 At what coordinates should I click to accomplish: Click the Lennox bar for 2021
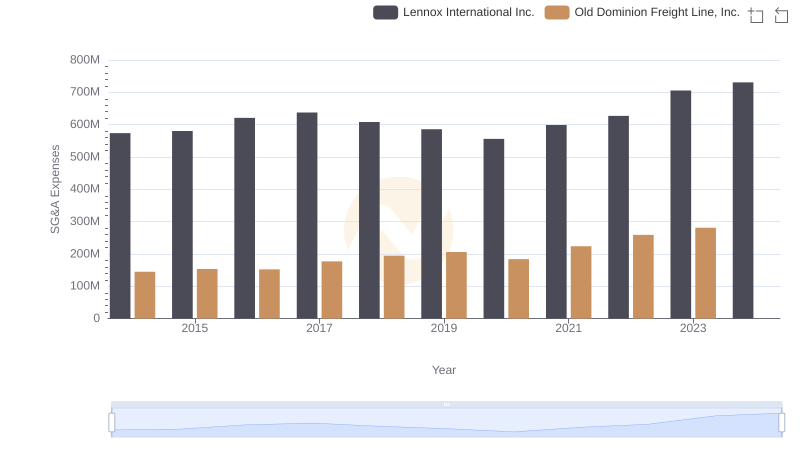556,222
